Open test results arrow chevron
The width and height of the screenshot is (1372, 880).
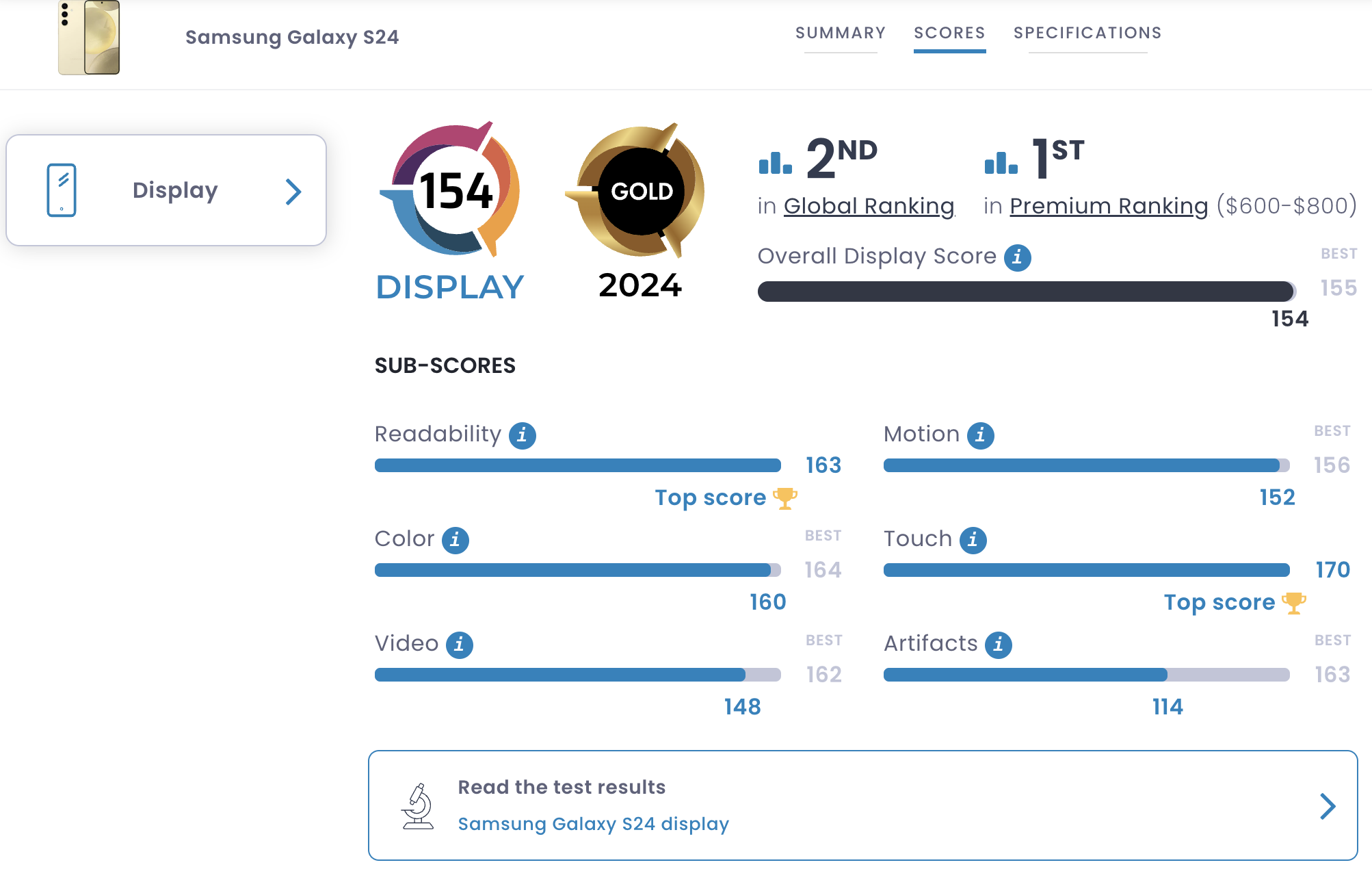point(1327,806)
